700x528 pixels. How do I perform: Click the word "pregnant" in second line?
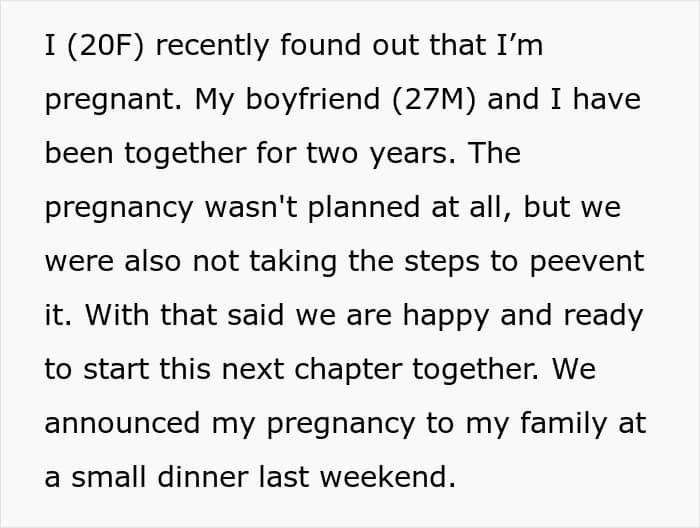pyautogui.click(x=113, y=100)
